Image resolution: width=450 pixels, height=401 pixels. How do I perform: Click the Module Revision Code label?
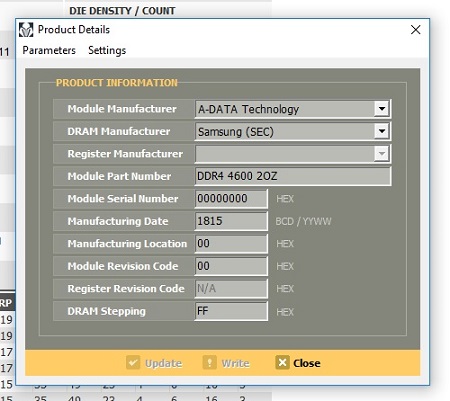pos(123,266)
